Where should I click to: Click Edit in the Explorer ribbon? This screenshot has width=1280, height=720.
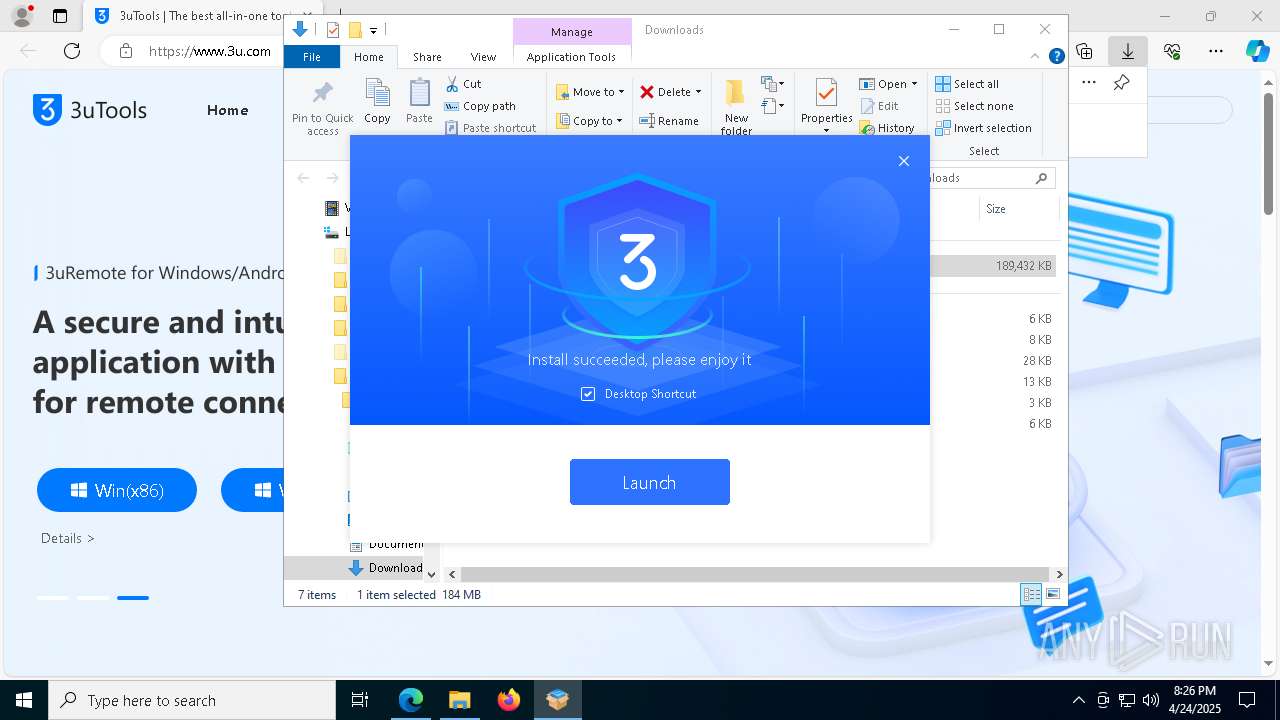tap(879, 106)
